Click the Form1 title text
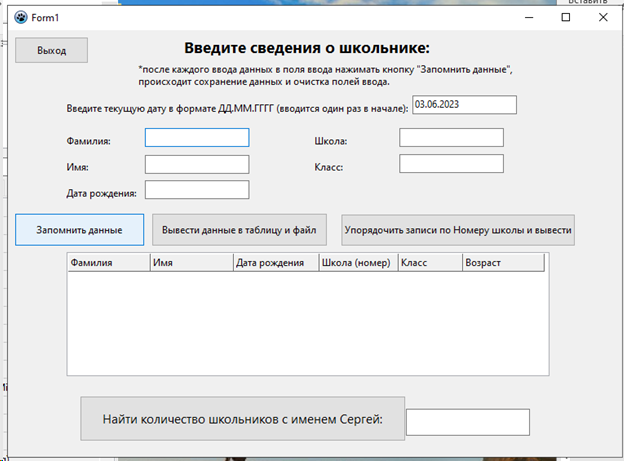The height and width of the screenshot is (461, 624). (x=45, y=18)
